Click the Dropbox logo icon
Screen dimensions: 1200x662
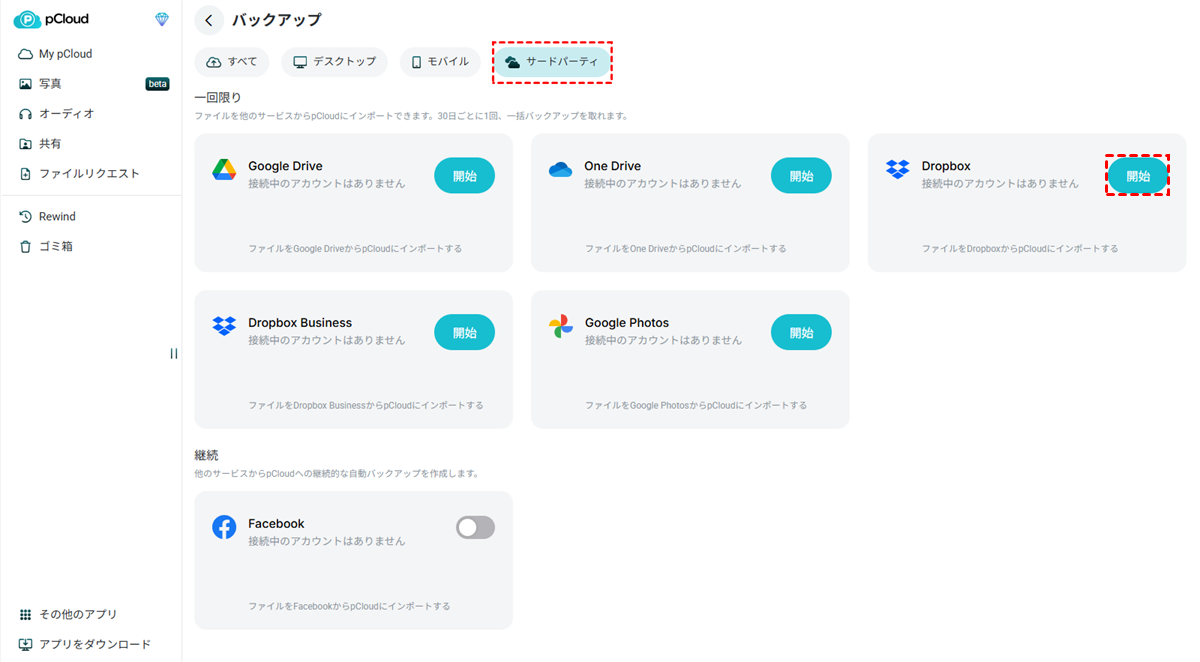[x=898, y=170]
